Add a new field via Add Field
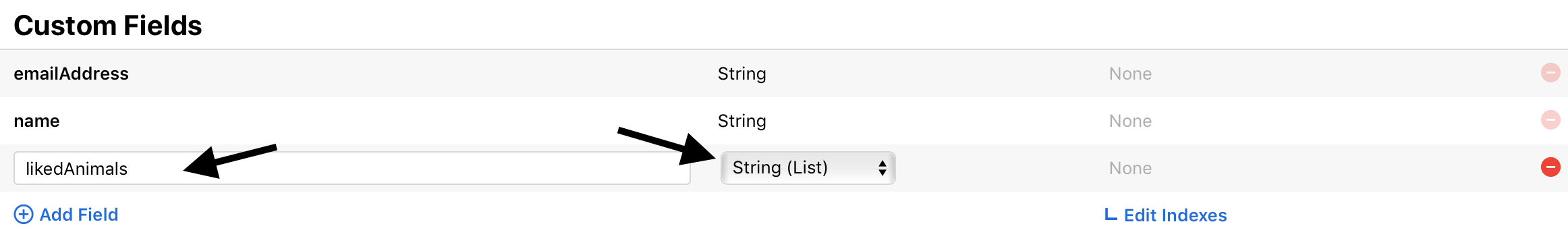The width and height of the screenshot is (1568, 247). coord(79,215)
